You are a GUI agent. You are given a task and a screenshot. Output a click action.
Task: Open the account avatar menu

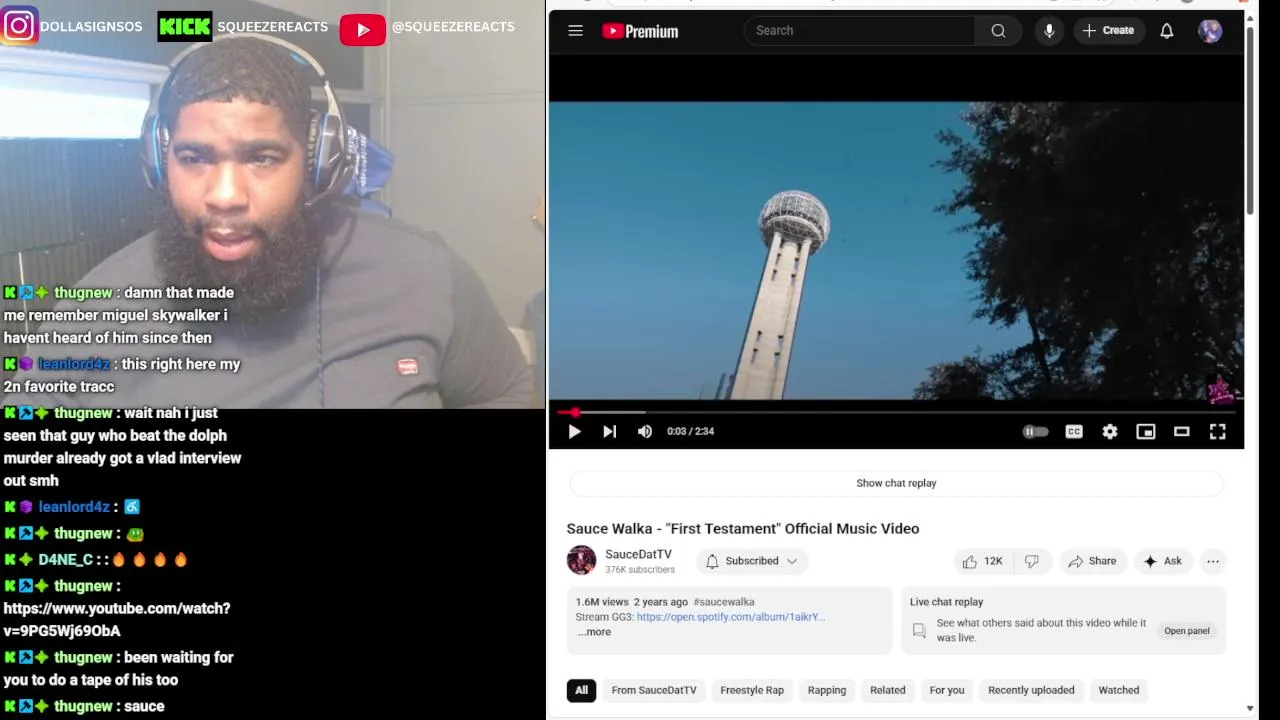click(x=1210, y=31)
